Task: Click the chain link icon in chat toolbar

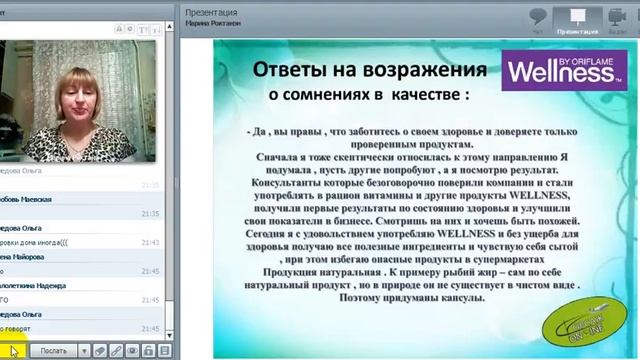Action: coord(116,351)
